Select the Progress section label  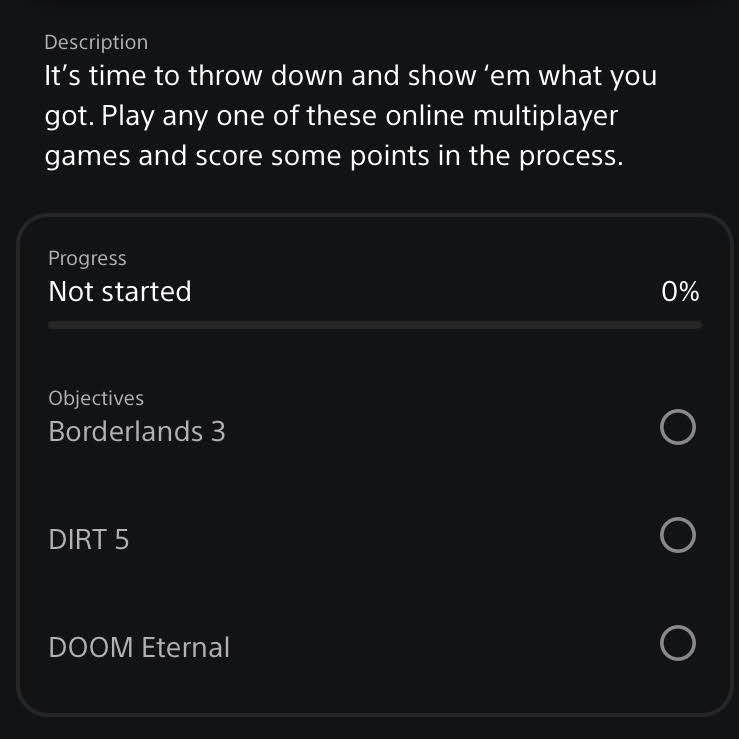(87, 258)
